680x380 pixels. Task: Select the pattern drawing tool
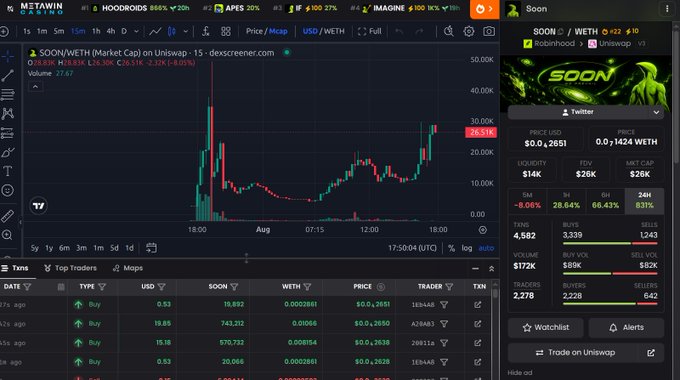pos(7,114)
